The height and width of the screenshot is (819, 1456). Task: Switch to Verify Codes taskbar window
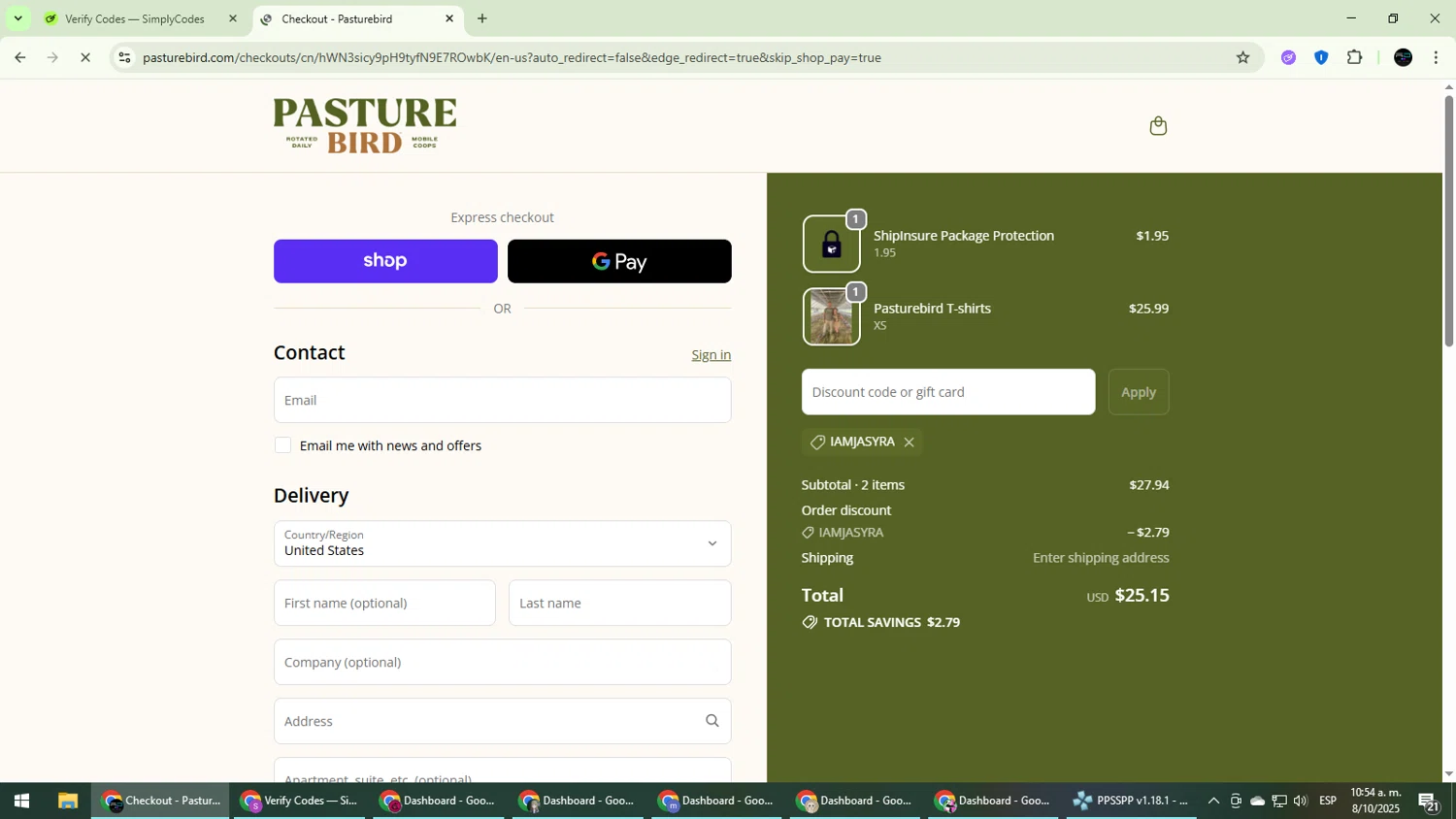pos(300,801)
